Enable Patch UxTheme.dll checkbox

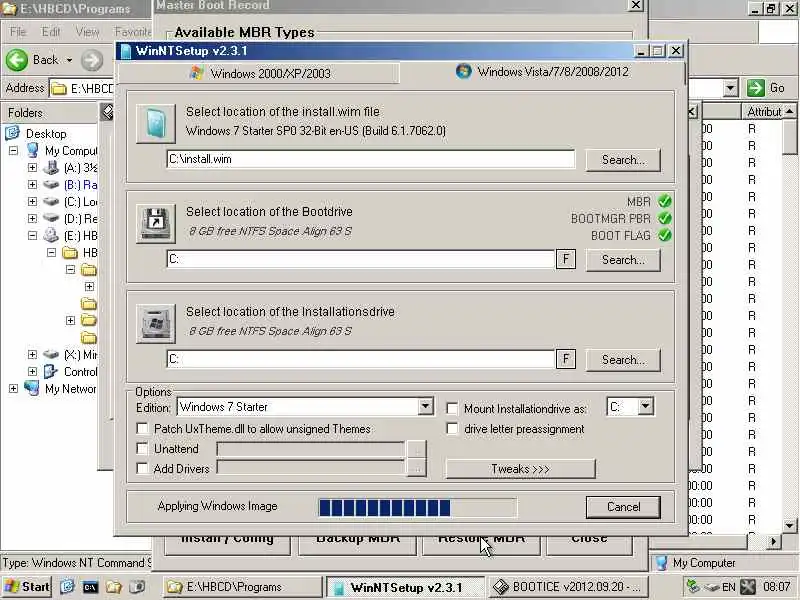(142, 428)
